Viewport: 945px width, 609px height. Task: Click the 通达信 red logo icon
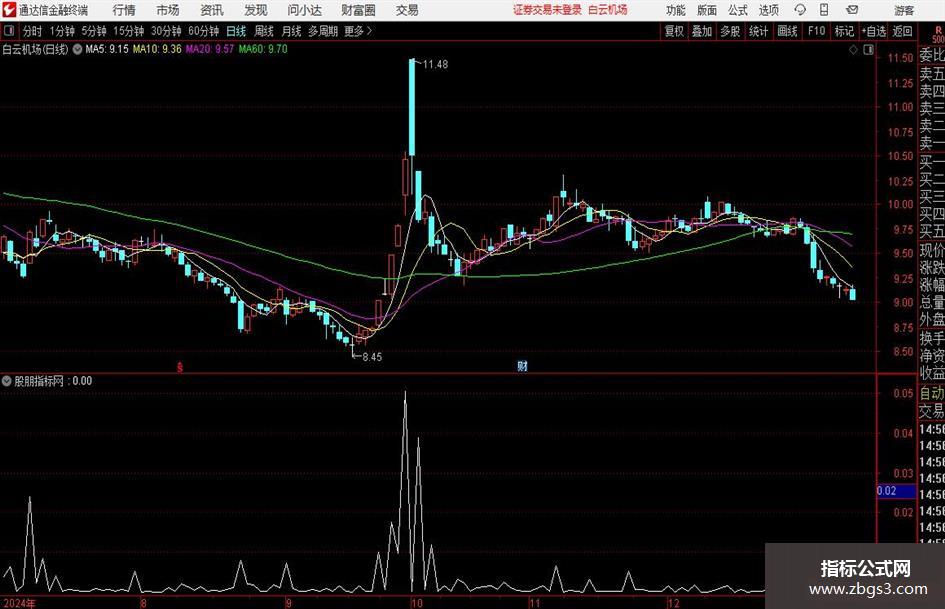click(x=8, y=10)
